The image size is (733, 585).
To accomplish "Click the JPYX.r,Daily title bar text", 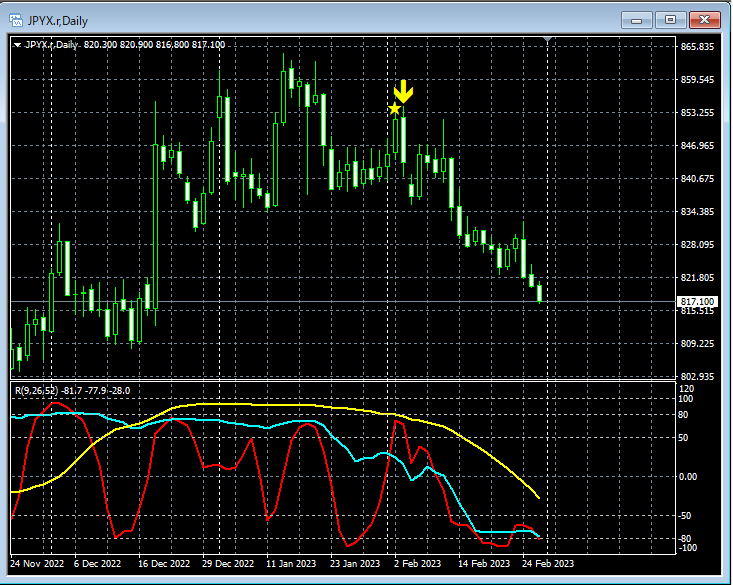I will [57, 21].
